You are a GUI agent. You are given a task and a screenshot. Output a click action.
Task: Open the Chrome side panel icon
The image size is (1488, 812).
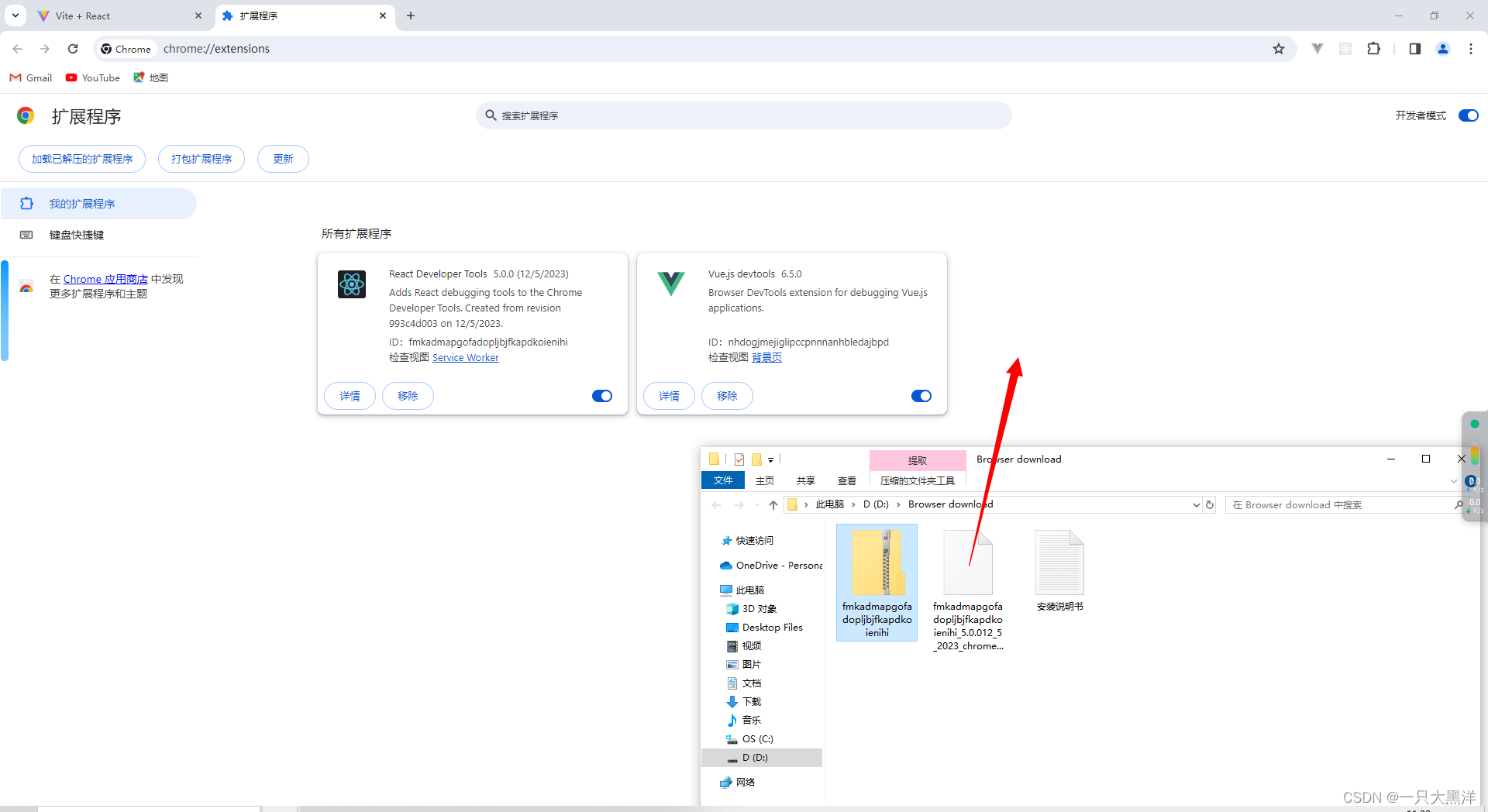tap(1415, 49)
